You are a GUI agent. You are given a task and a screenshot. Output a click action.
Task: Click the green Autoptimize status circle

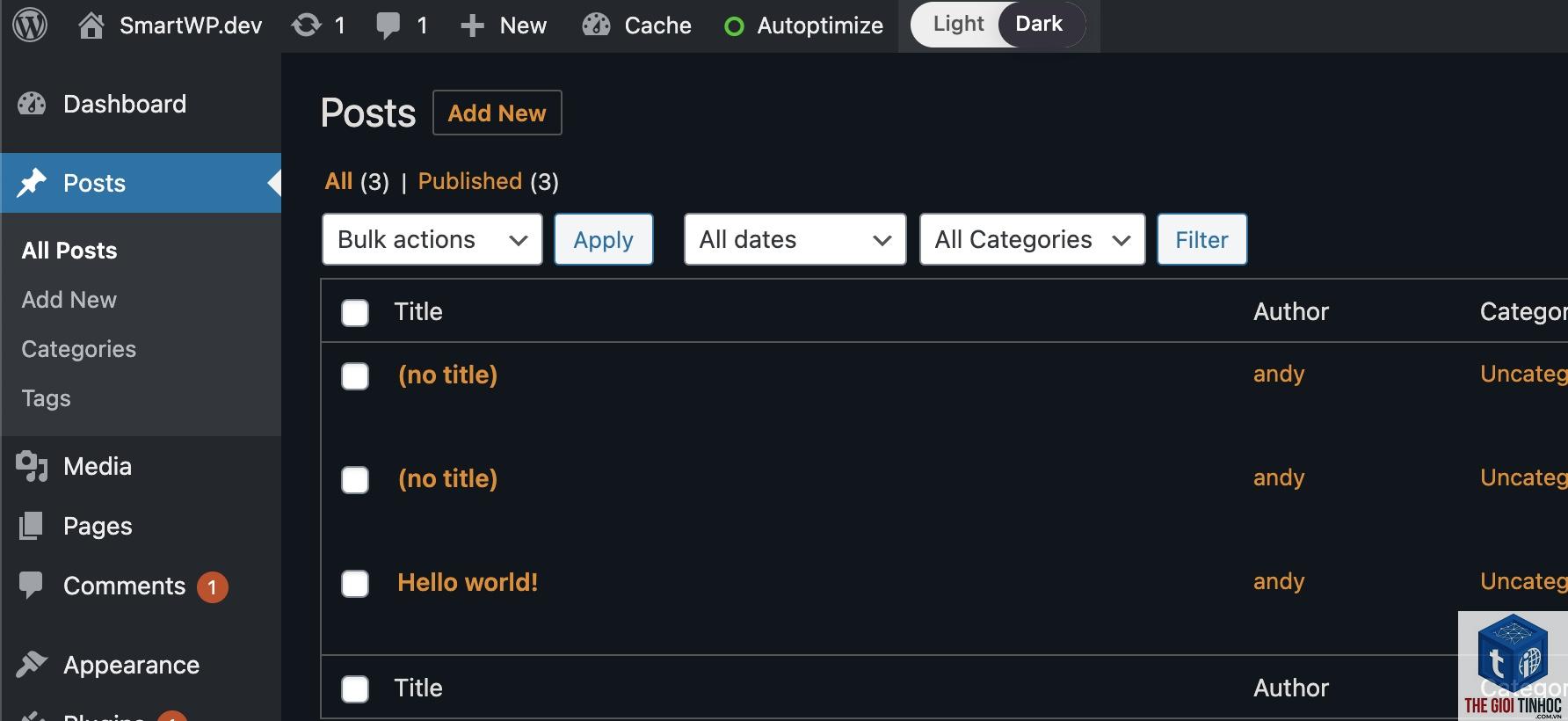coord(734,27)
